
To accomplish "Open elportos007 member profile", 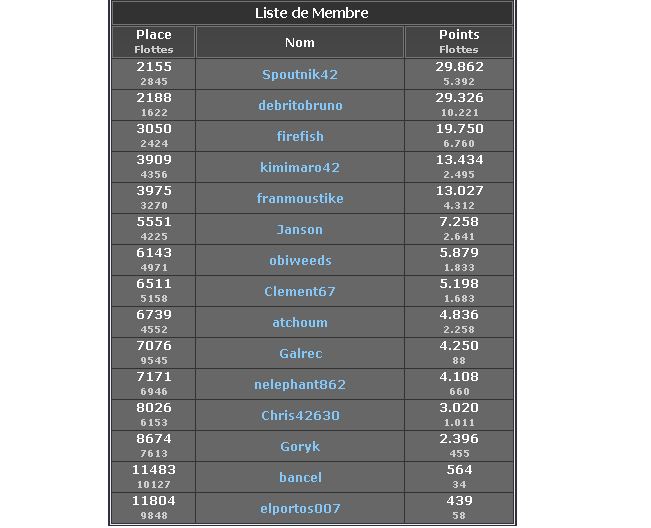I will pos(300,508).
